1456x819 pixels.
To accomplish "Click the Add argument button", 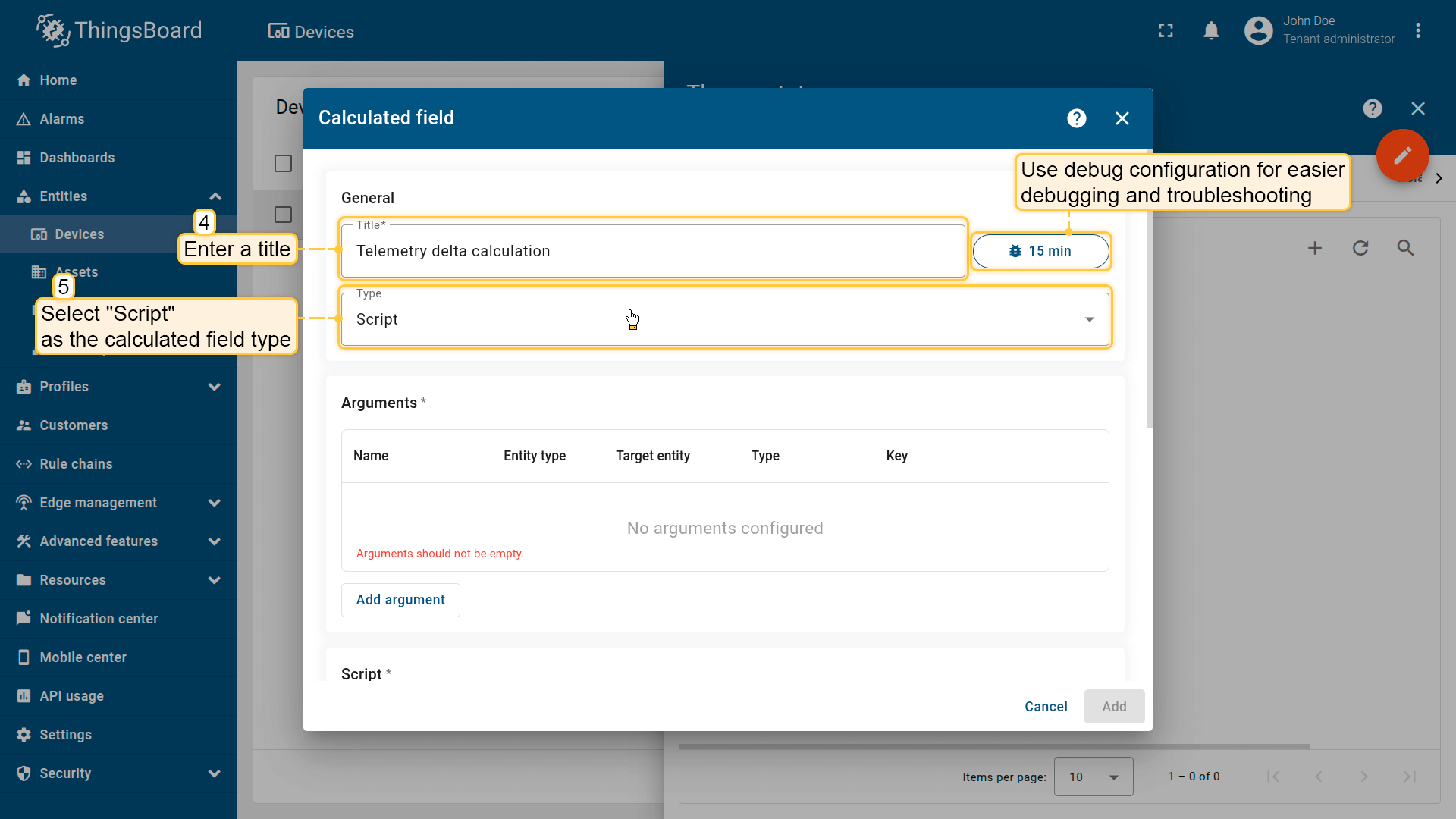I will pos(400,600).
